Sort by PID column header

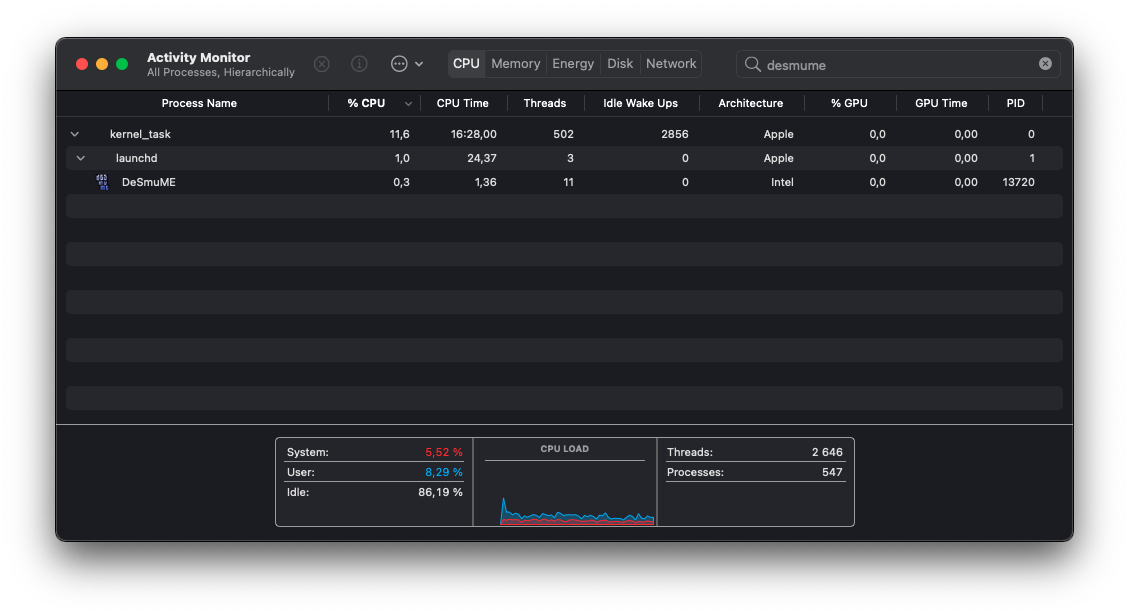tap(1015, 104)
